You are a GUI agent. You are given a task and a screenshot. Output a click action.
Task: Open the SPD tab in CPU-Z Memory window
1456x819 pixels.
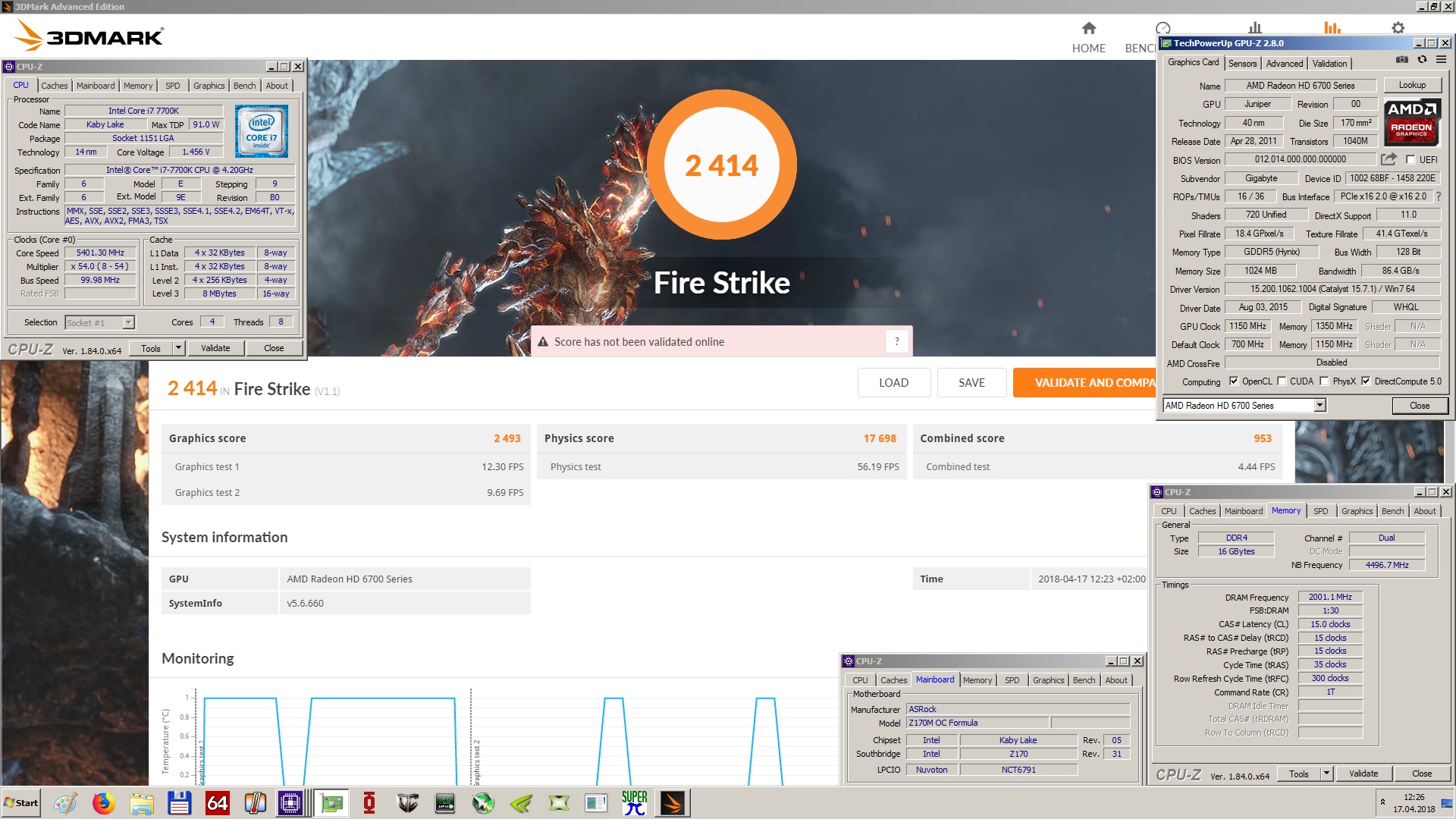click(1320, 511)
